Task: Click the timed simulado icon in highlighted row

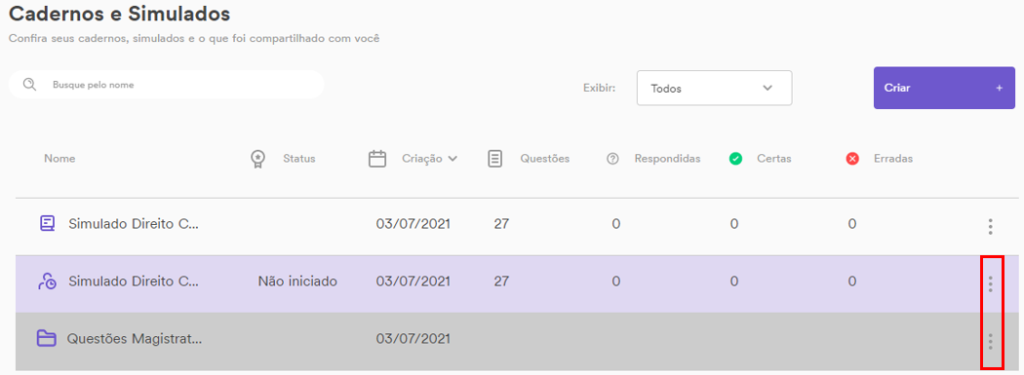Action: click(x=47, y=282)
